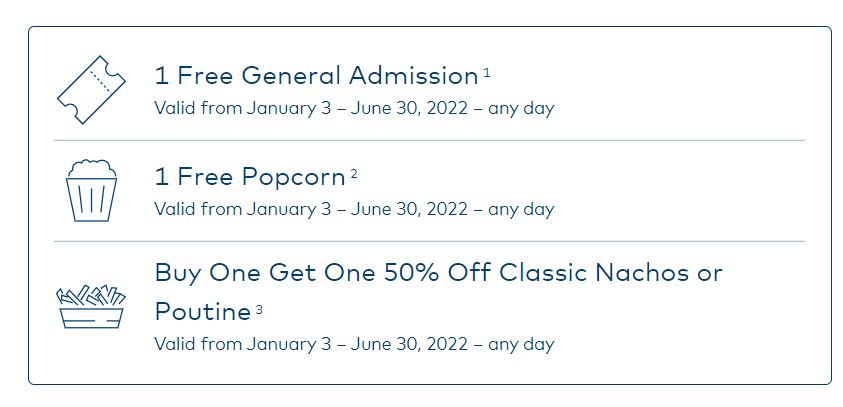Open footnote 1 beside General Admission
This screenshot has width=843, height=407.
click(x=487, y=73)
